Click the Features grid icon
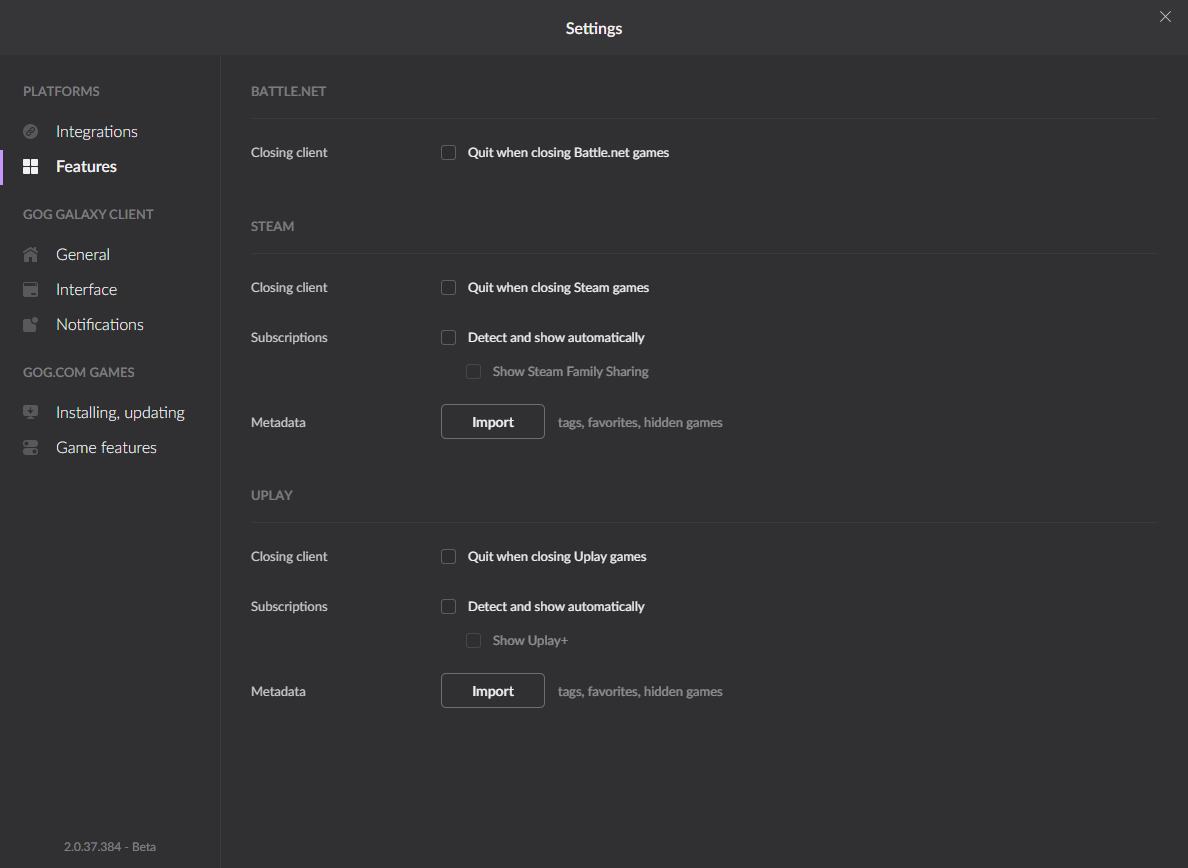 (x=30, y=167)
